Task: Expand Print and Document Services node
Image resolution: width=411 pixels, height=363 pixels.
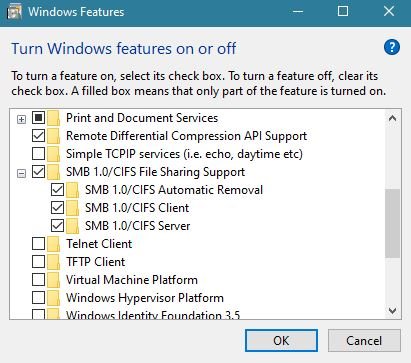Action: click(21, 119)
